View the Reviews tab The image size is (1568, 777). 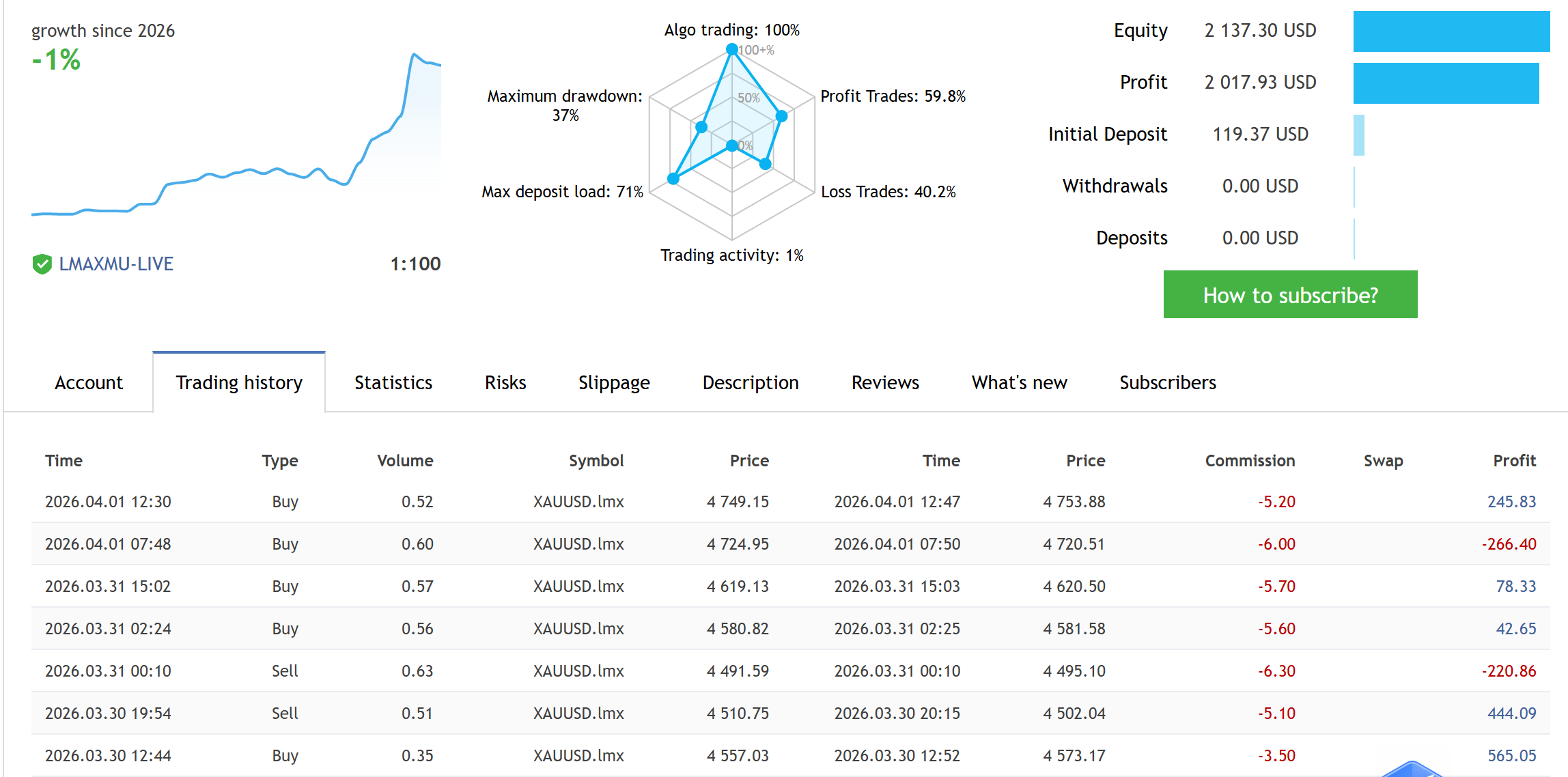tap(884, 382)
